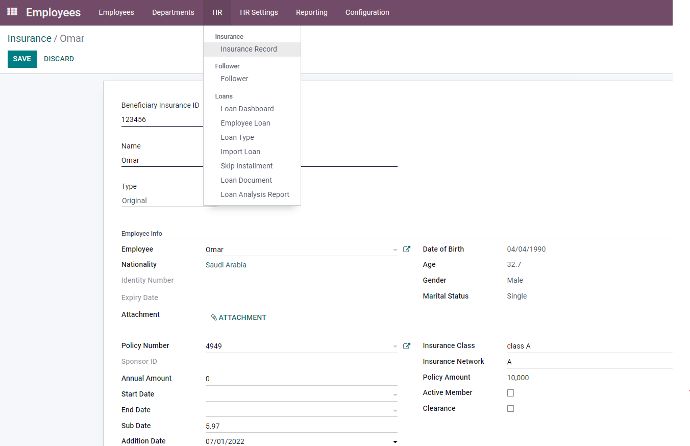Choose Employee Loan from the menu
This screenshot has height=446, width=690.
click(245, 123)
